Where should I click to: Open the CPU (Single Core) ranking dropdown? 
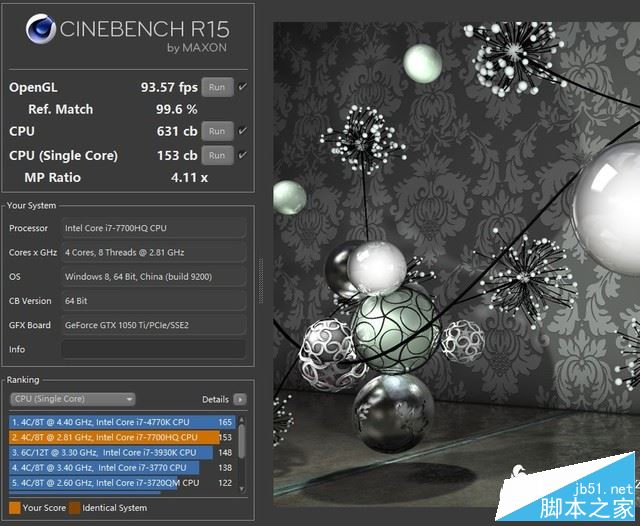pos(73,399)
